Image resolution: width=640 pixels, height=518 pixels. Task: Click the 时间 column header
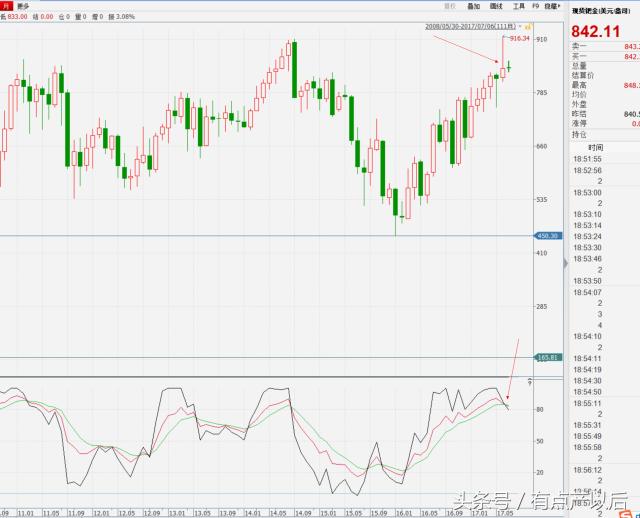596,147
